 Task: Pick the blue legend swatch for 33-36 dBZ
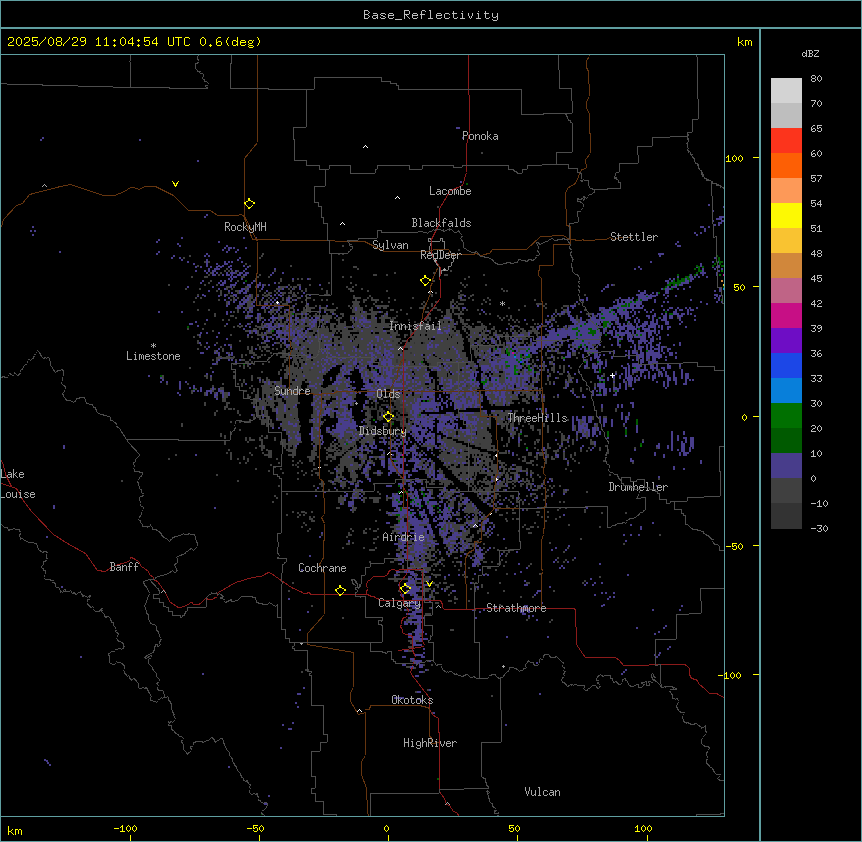[x=786, y=365]
